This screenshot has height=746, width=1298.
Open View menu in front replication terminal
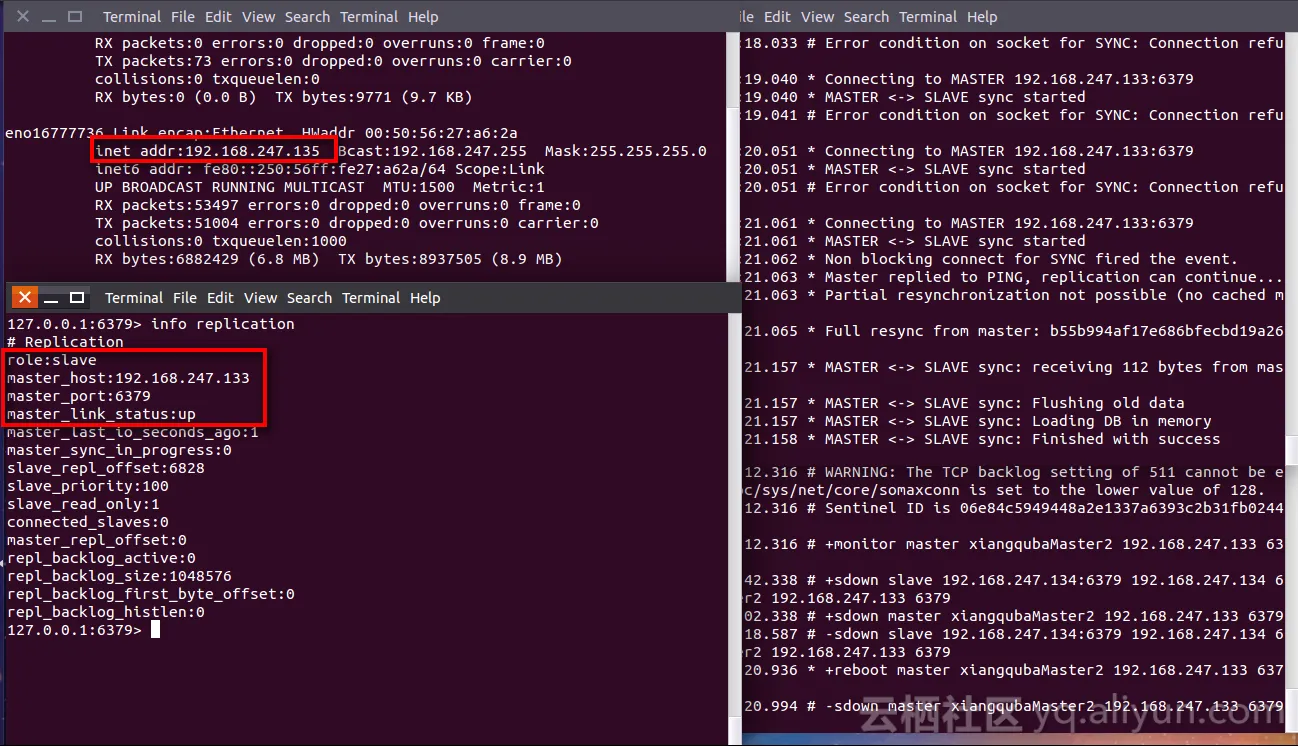[261, 298]
